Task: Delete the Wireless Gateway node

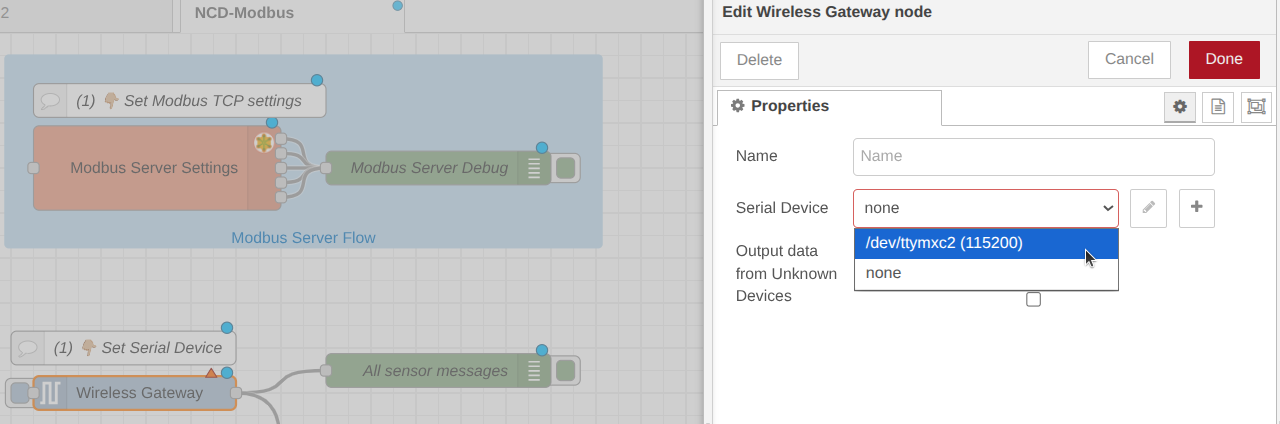Action: coord(759,60)
